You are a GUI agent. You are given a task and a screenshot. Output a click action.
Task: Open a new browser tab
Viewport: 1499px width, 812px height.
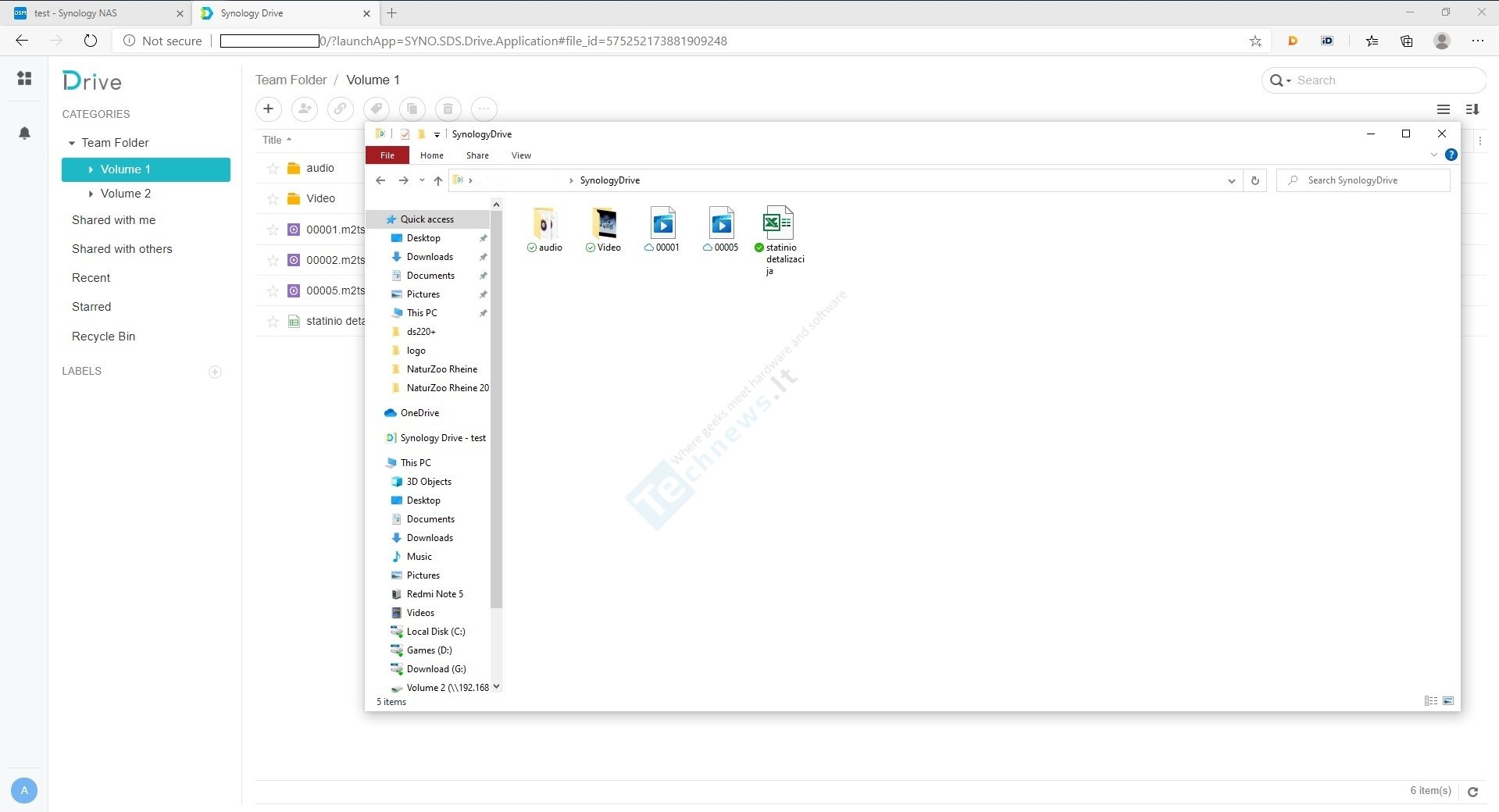tap(392, 13)
